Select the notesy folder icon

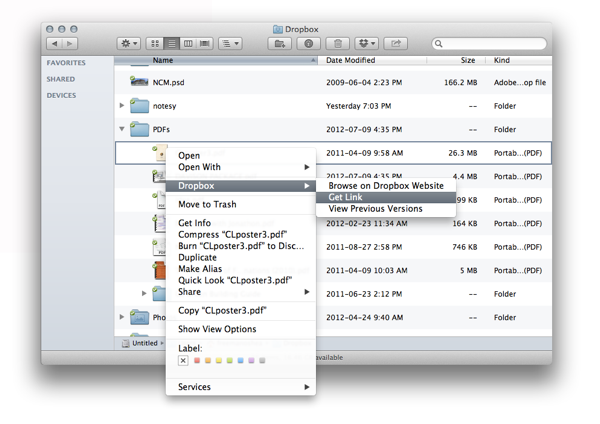click(x=139, y=106)
